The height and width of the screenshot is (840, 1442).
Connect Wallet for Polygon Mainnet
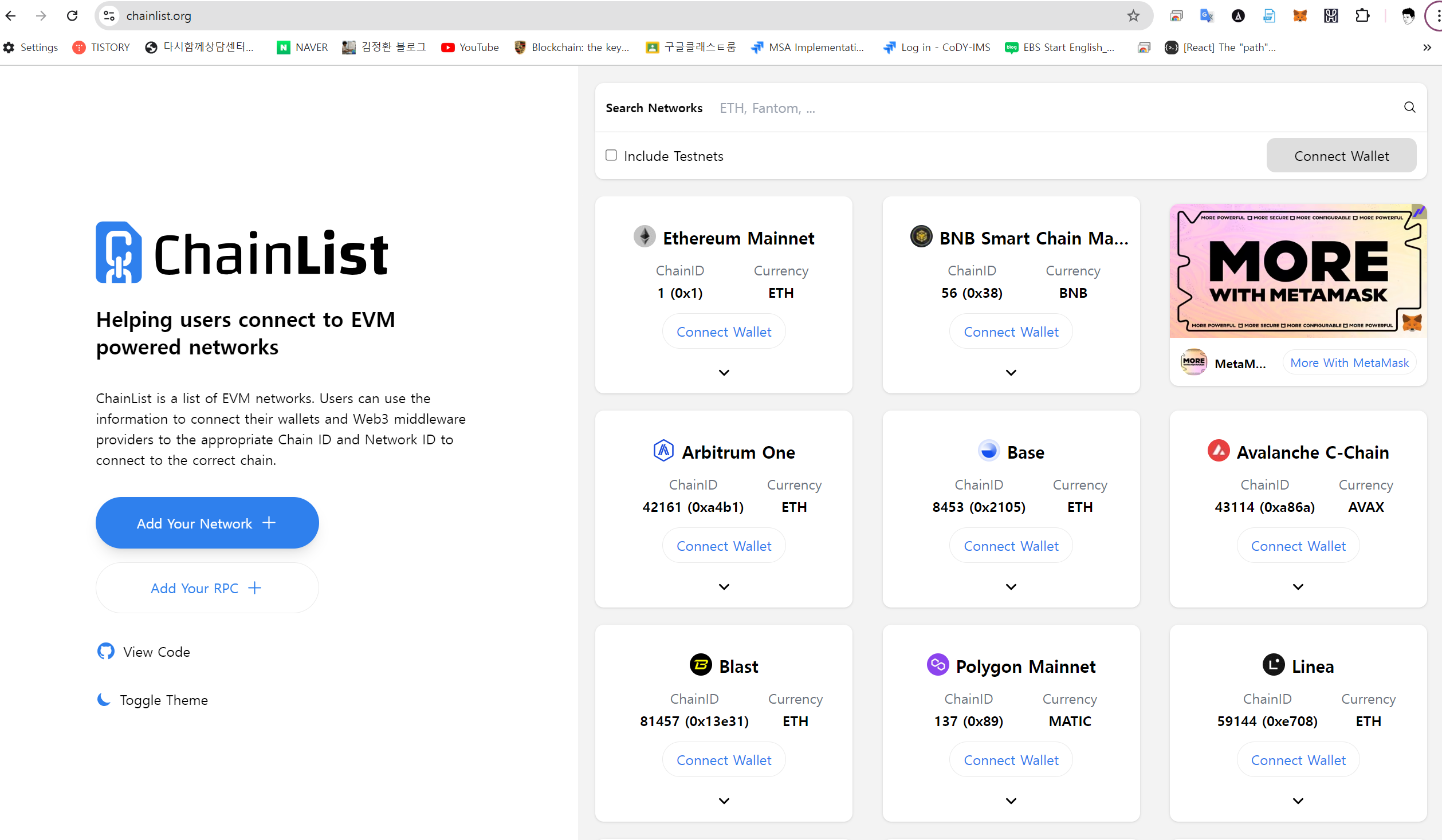coord(1011,760)
